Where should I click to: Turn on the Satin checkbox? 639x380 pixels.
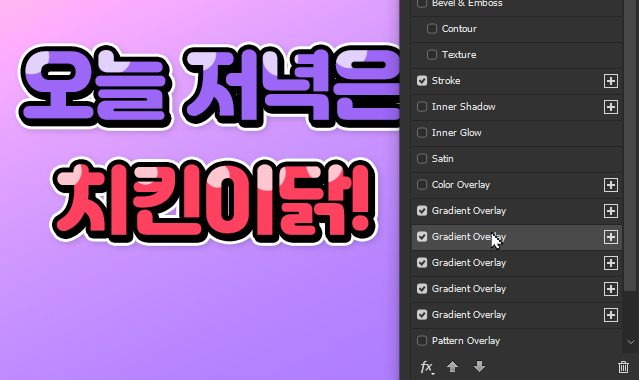pyautogui.click(x=422, y=159)
